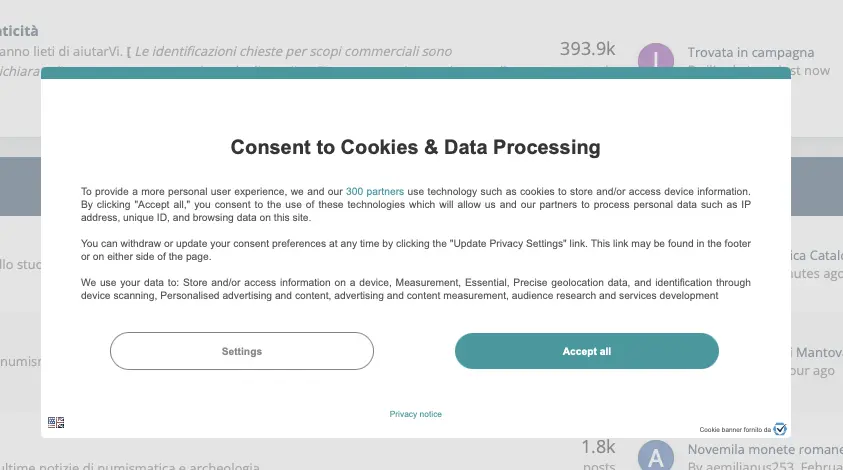Screen dimensions: 843x470
Task: Click the Accept all button
Action: [x=586, y=351]
